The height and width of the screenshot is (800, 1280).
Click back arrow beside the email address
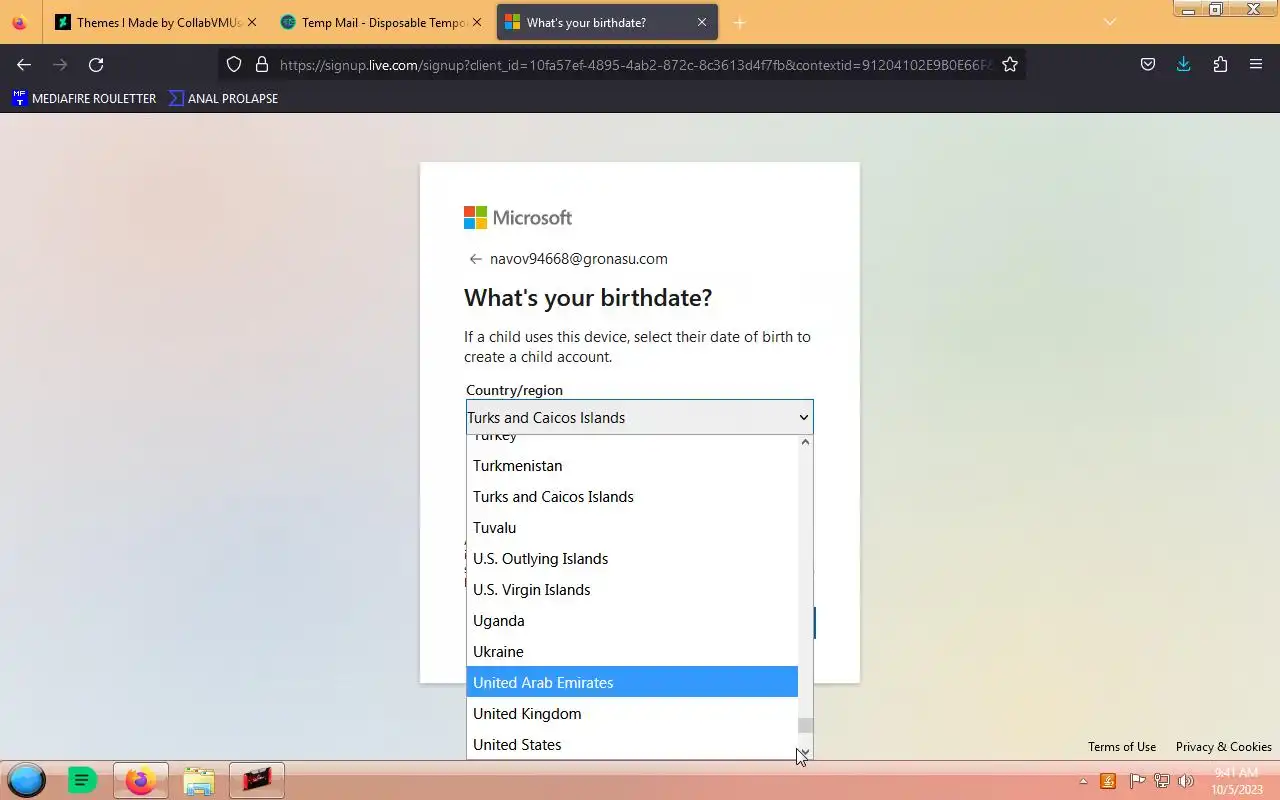(x=475, y=259)
